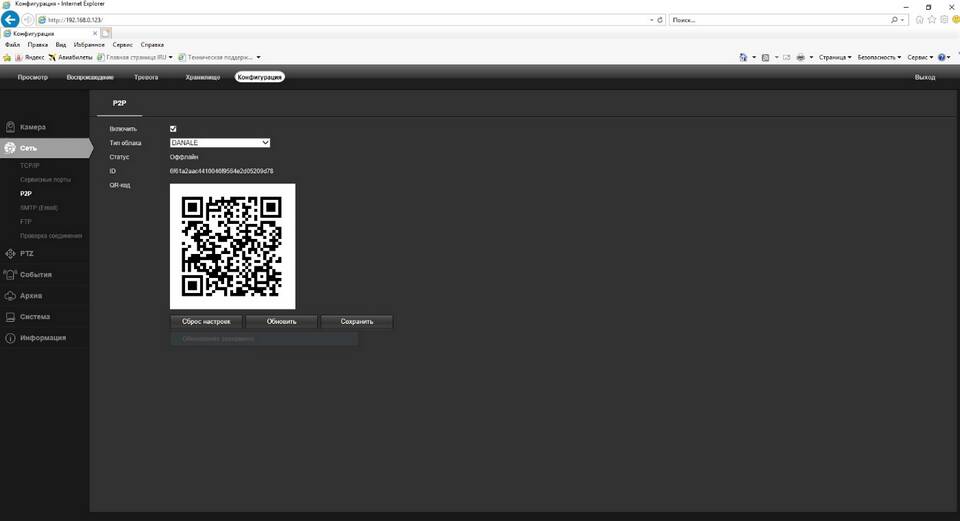Screen dimensions: 960x521
Task: Open Проверка соединения submenu item
Action: tap(51, 236)
